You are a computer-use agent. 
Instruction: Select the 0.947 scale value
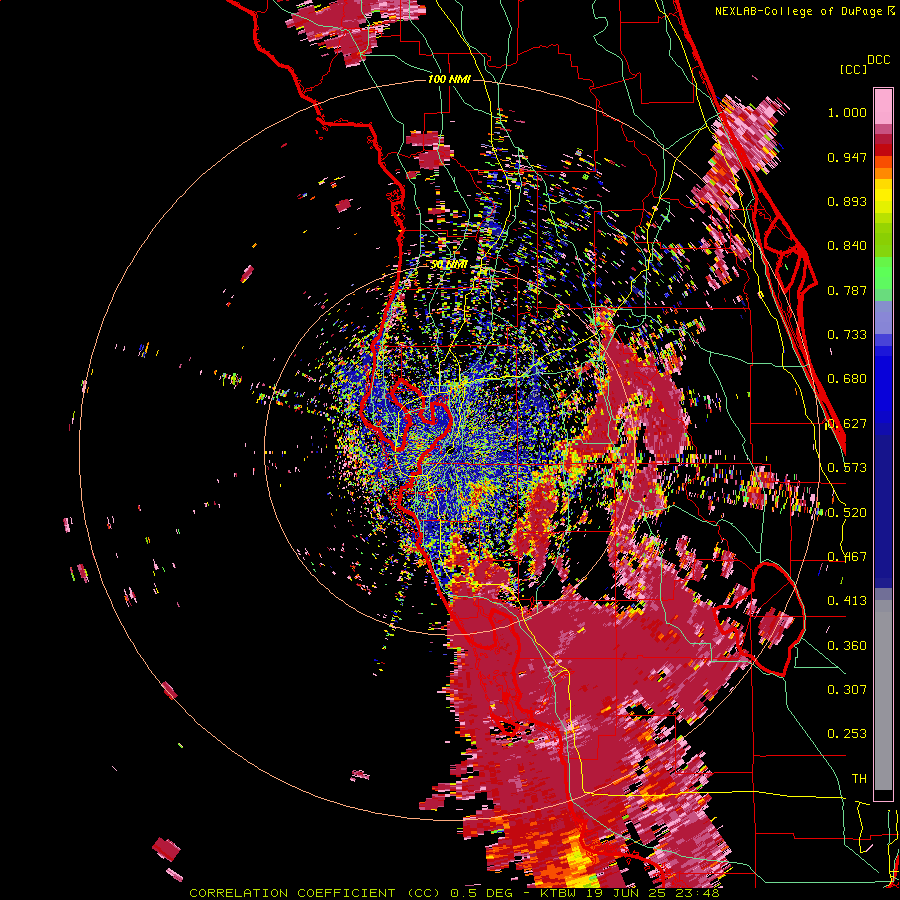(847, 157)
